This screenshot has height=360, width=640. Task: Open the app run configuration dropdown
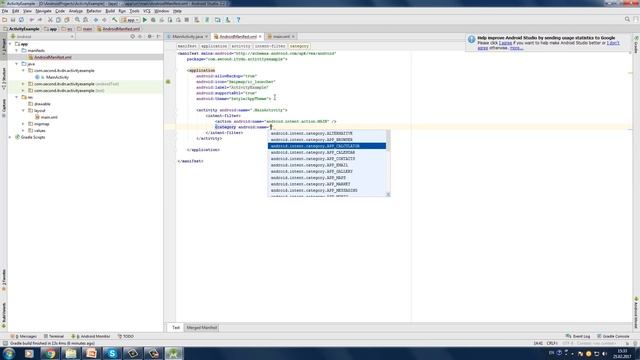130,20
